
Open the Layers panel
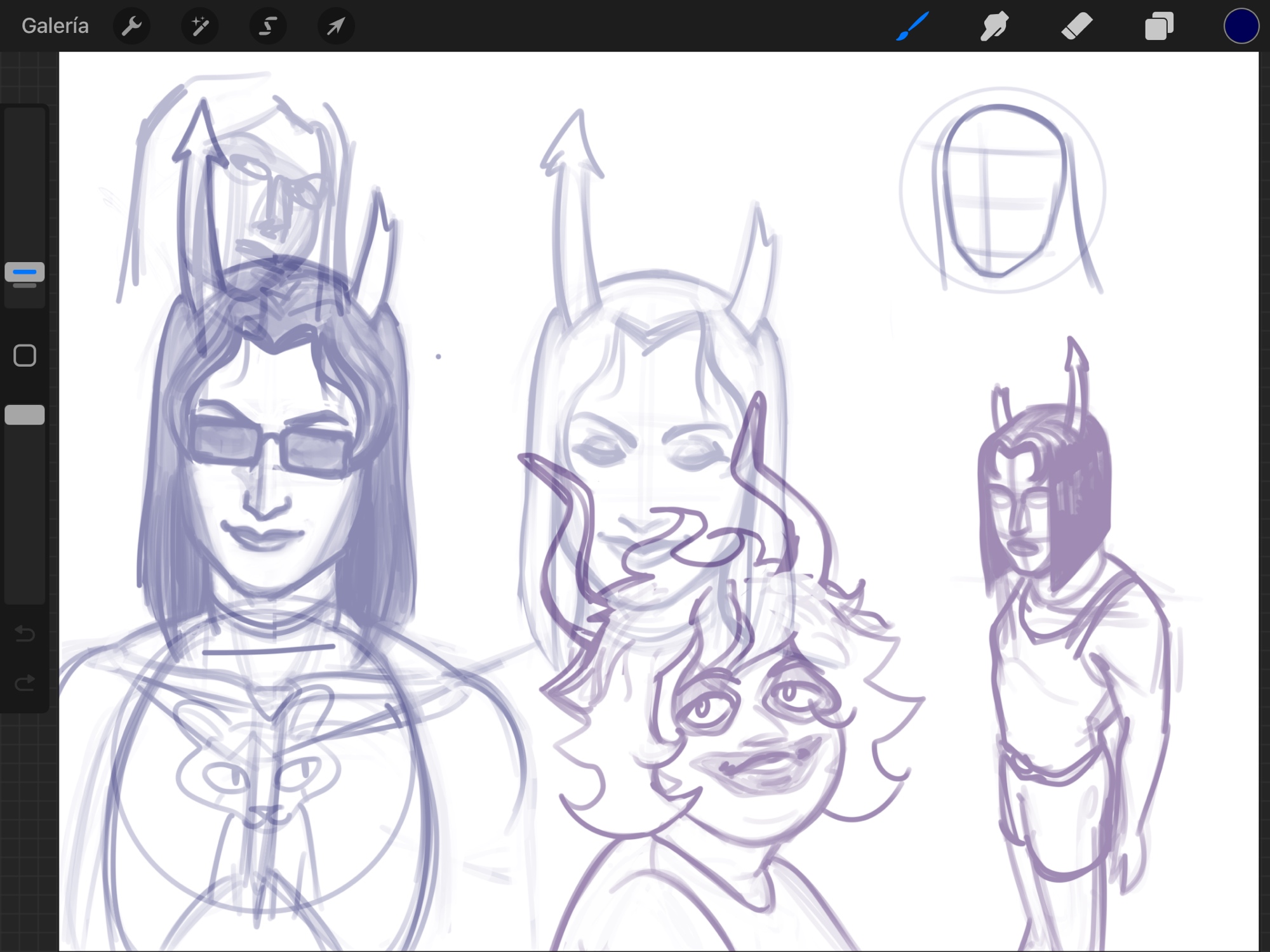click(x=1159, y=26)
